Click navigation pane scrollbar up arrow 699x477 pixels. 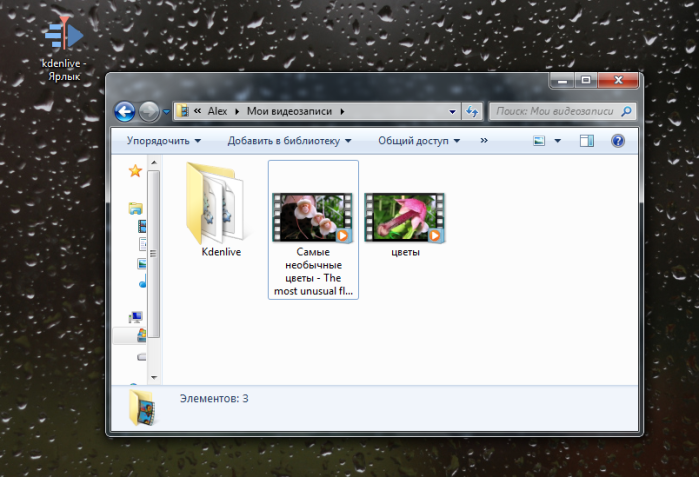154,162
